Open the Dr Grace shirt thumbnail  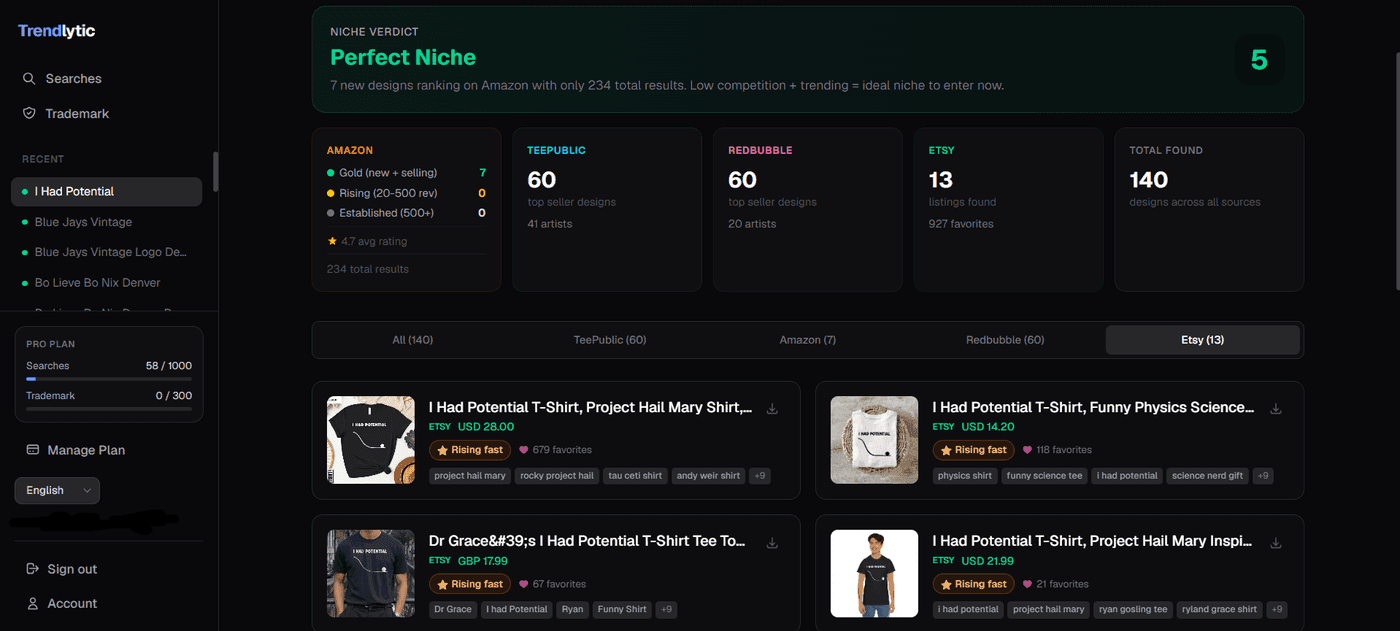point(371,574)
